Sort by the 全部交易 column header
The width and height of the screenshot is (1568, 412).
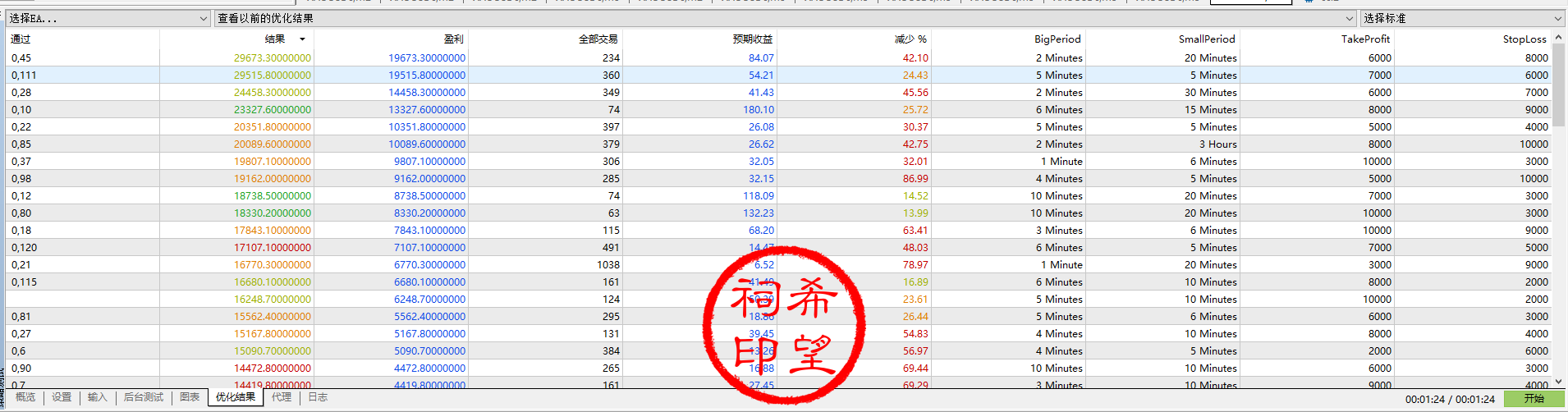[x=598, y=39]
